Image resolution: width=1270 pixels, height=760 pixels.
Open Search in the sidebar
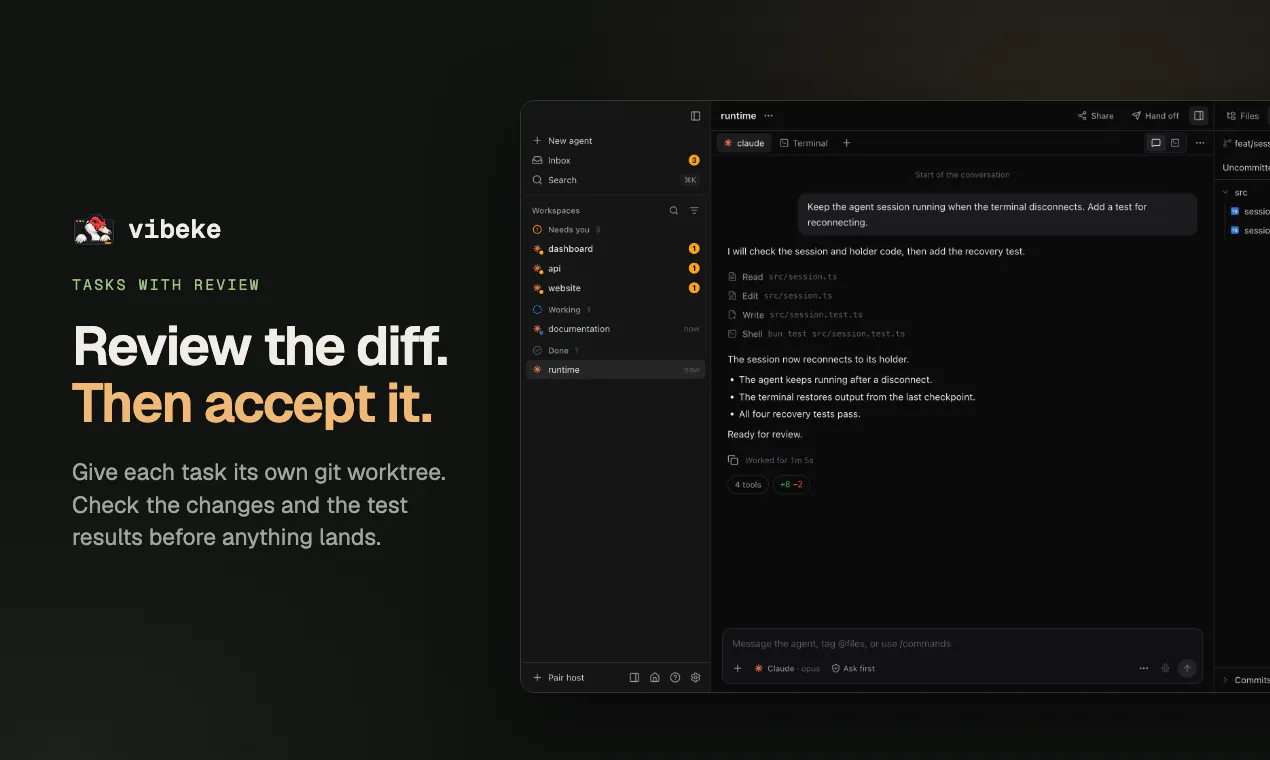click(x=615, y=180)
